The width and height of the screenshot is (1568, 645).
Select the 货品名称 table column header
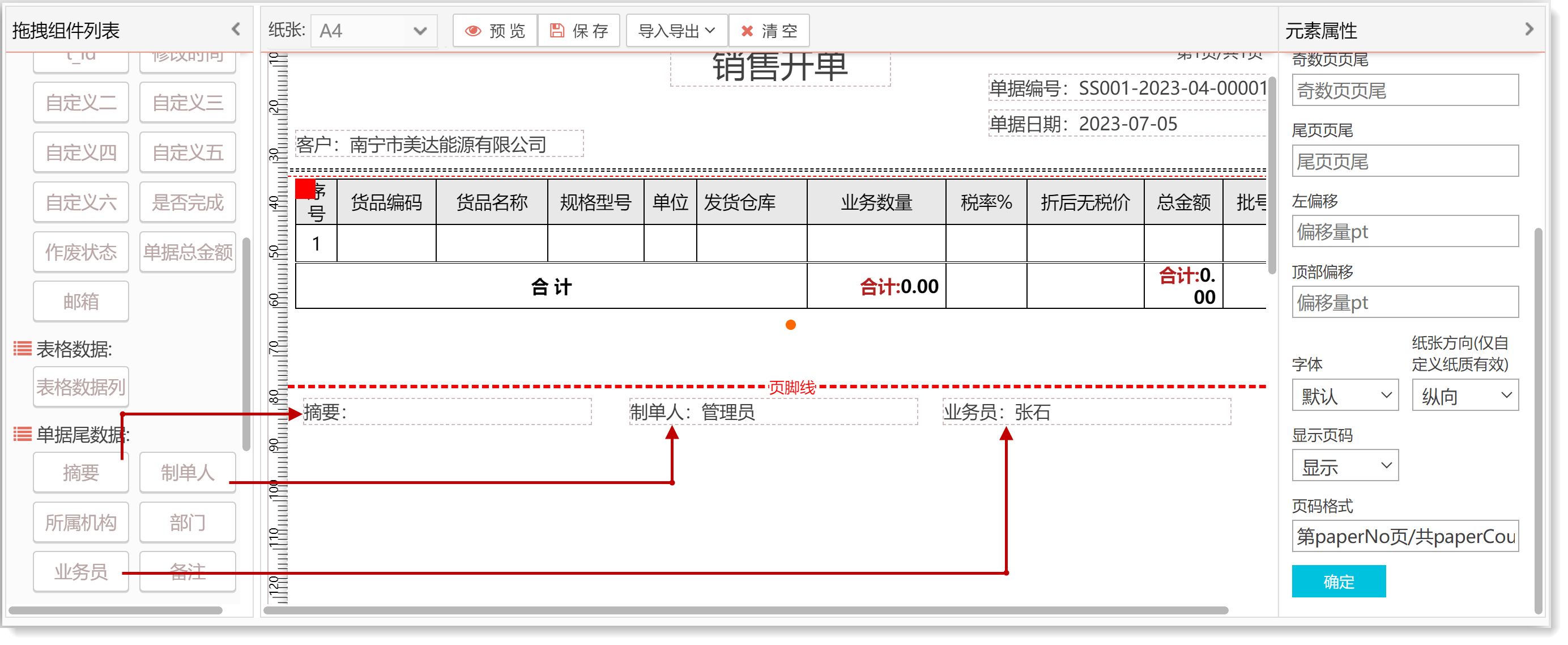tap(491, 202)
